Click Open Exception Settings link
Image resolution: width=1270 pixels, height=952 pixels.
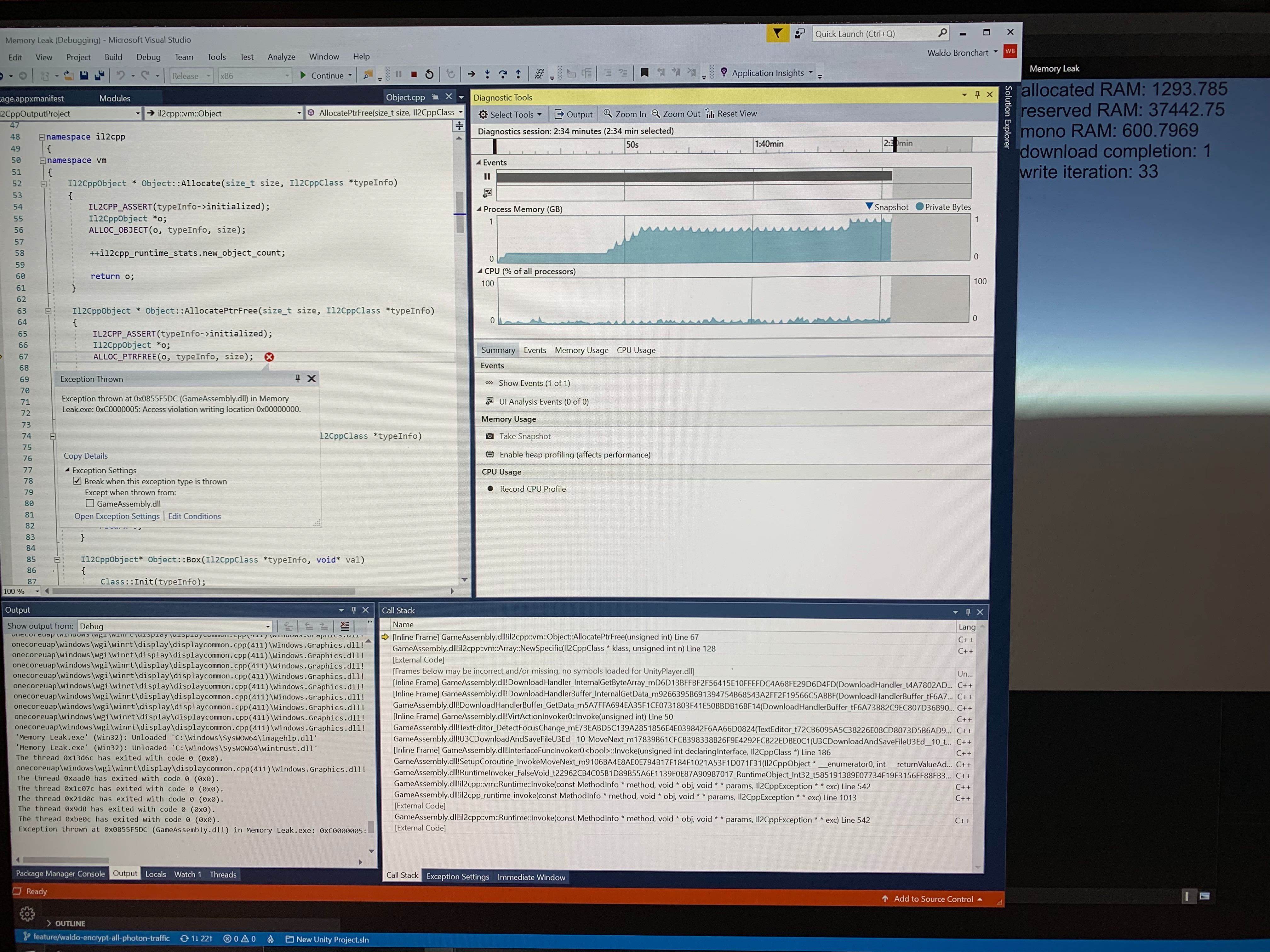(x=117, y=517)
